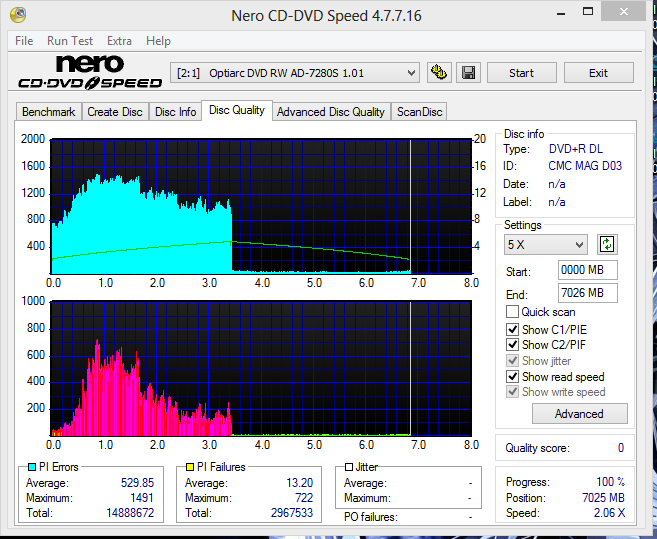
Task: Open the File menu
Action: [24, 41]
